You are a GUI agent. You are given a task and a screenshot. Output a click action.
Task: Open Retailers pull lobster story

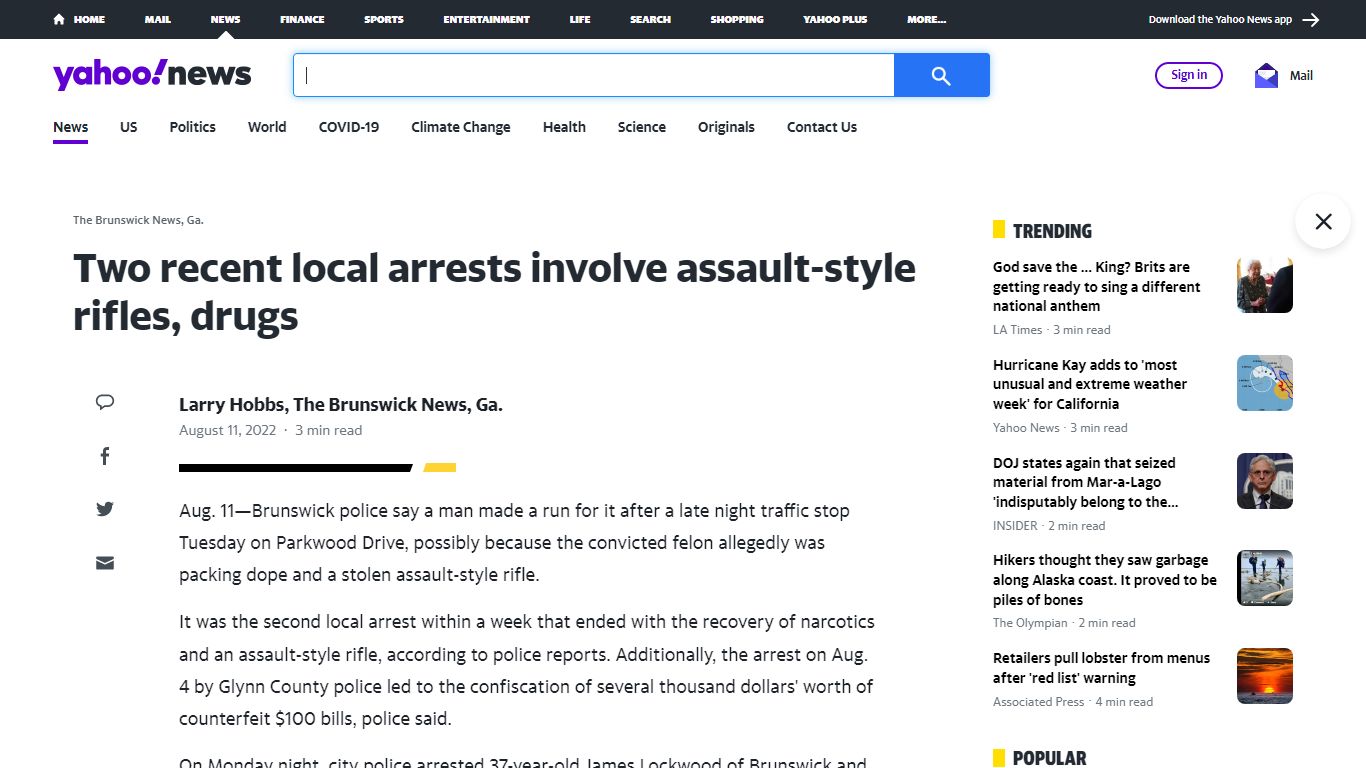[1101, 668]
